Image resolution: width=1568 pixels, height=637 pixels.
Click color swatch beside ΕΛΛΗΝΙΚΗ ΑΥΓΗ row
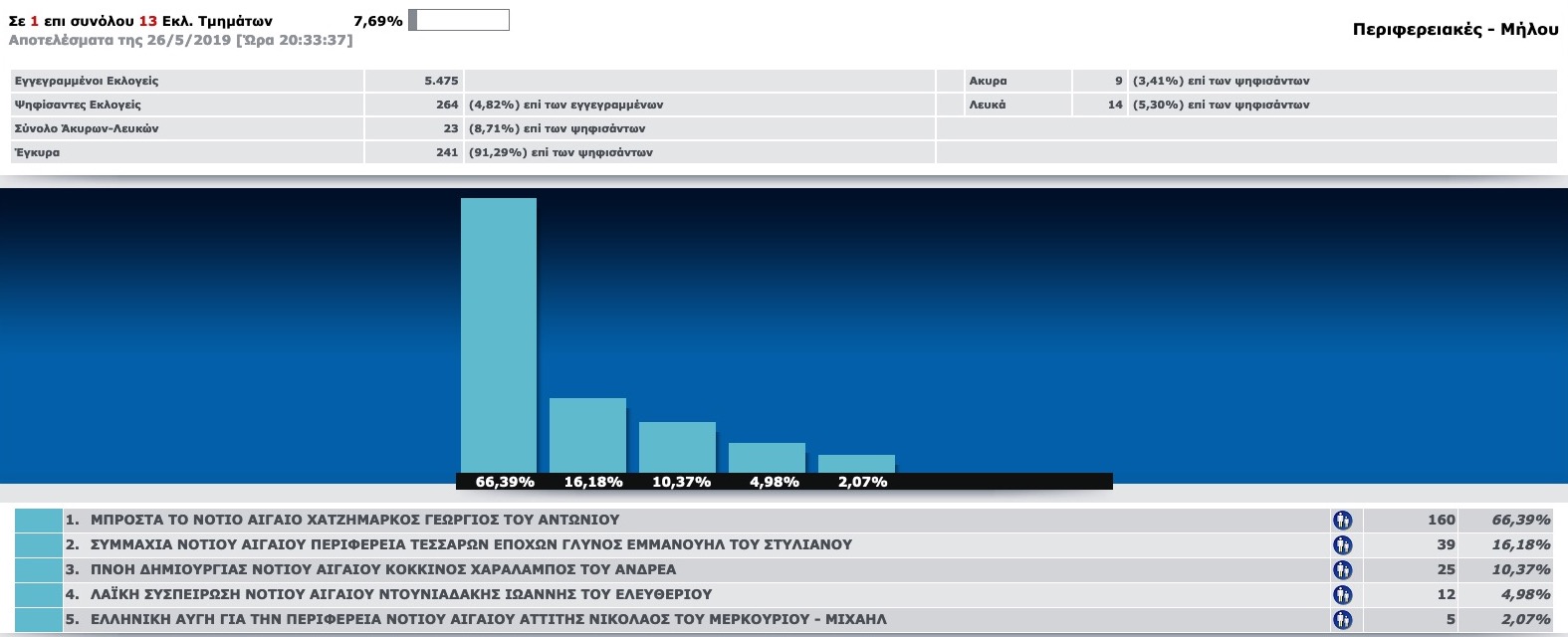[39, 619]
